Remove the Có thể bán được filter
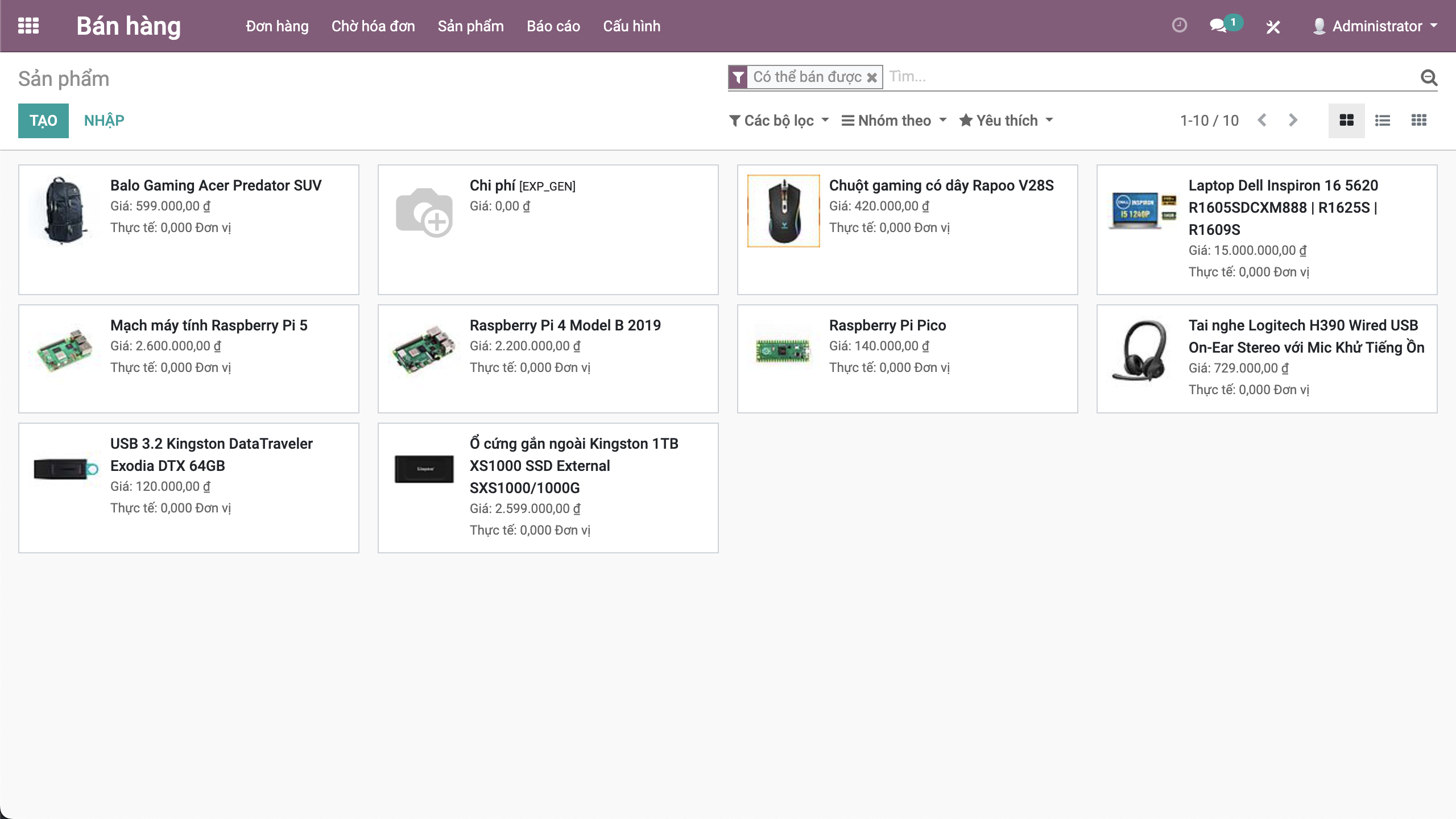 pos(871,78)
